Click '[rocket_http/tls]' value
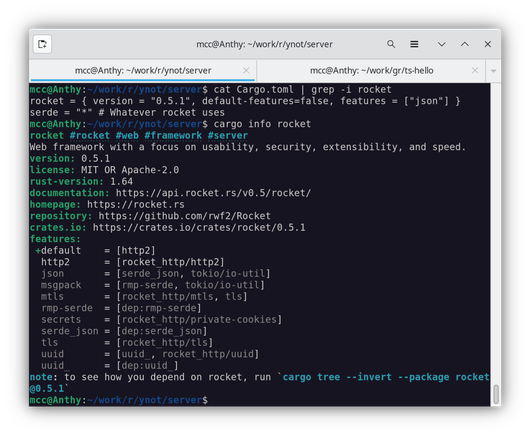This screenshot has height=435, width=530. coord(165,342)
